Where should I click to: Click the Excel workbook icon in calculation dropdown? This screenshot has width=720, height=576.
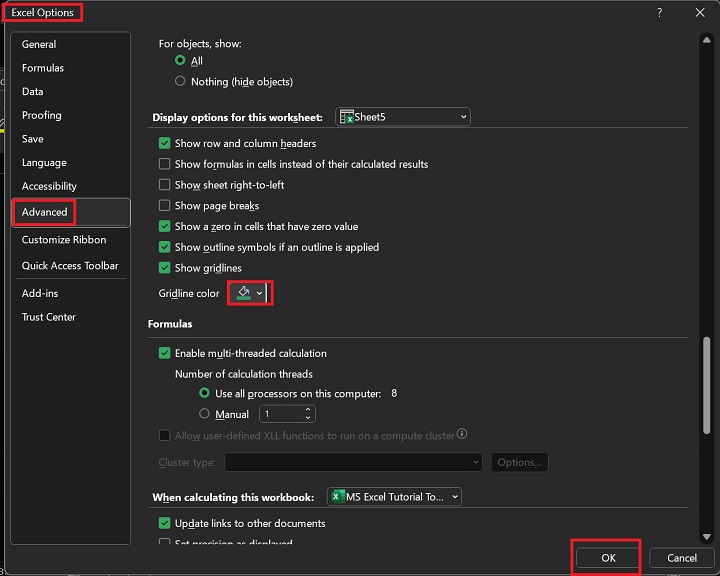coord(338,497)
